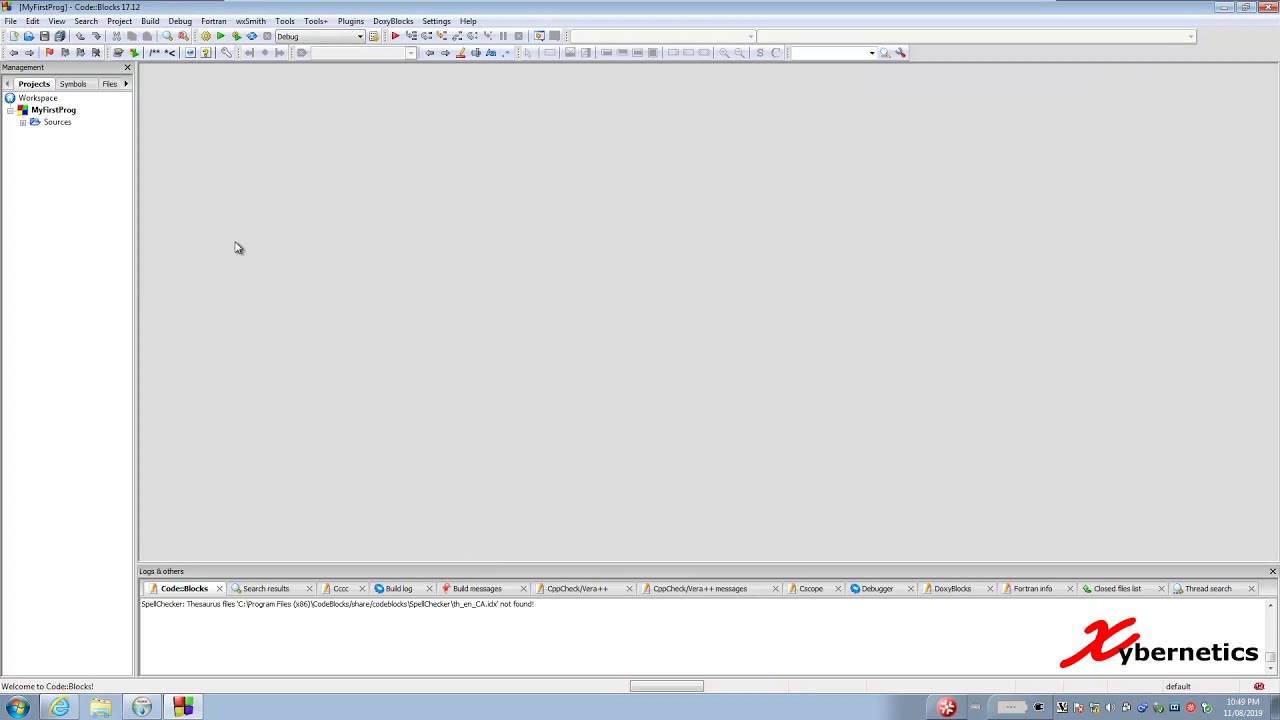
Task: Click SpellChecker thesaurus not found log message
Action: [337, 604]
